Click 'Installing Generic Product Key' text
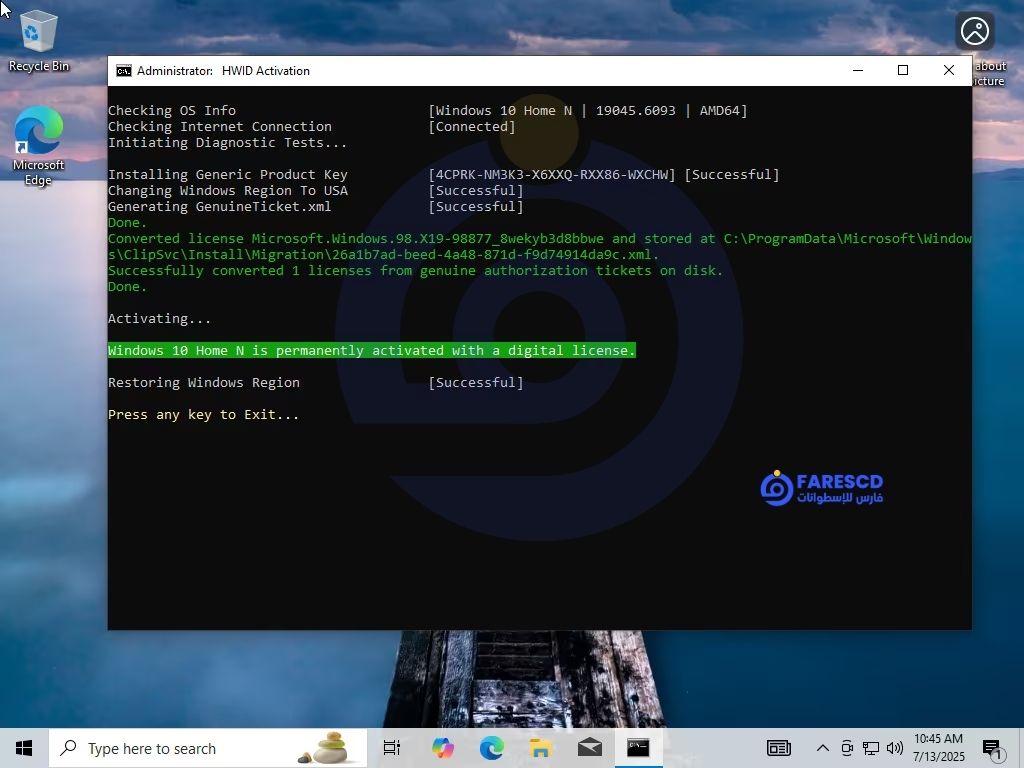This screenshot has width=1024, height=768. pos(228,174)
